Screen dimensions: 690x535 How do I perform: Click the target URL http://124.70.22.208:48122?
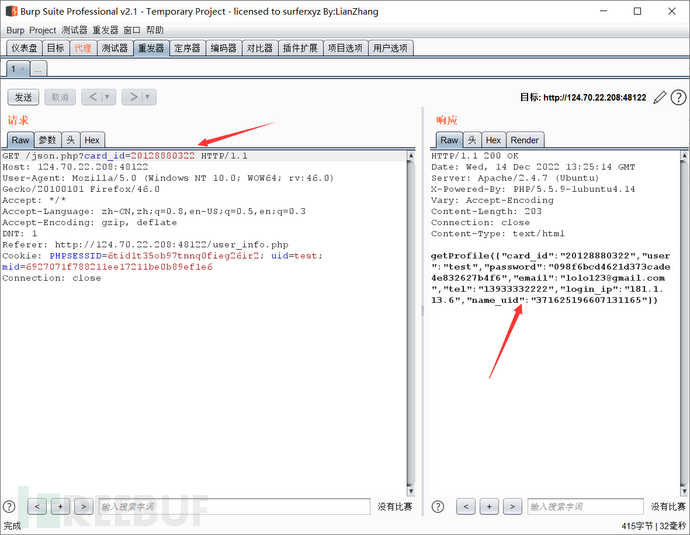(x=595, y=98)
